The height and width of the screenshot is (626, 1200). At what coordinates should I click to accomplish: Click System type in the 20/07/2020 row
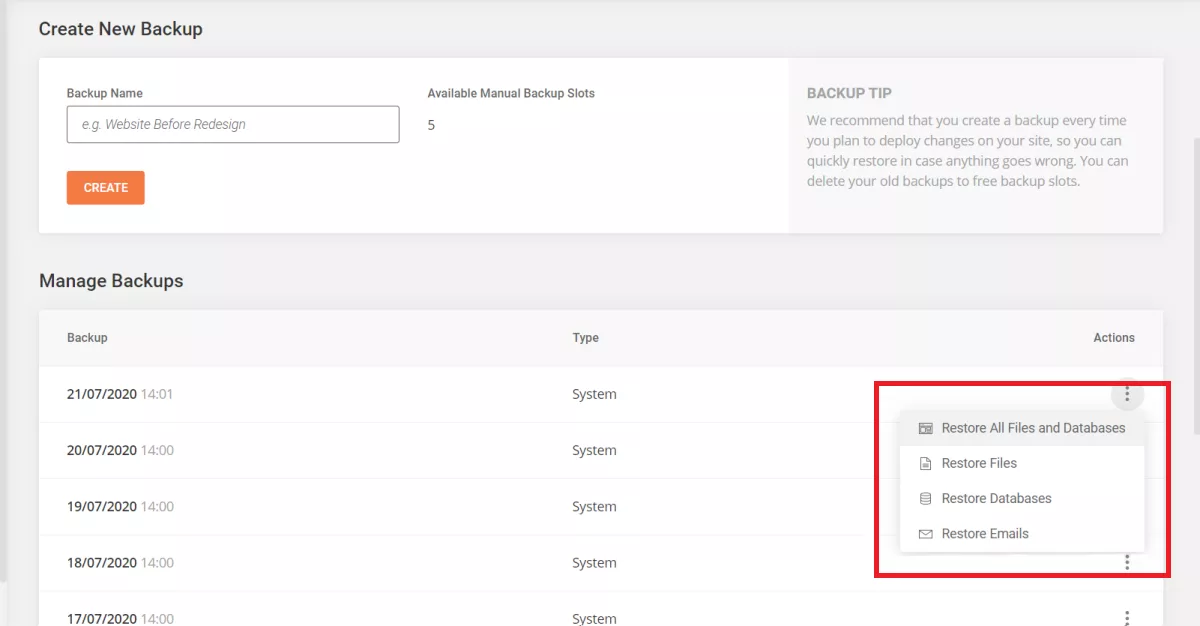[594, 450]
